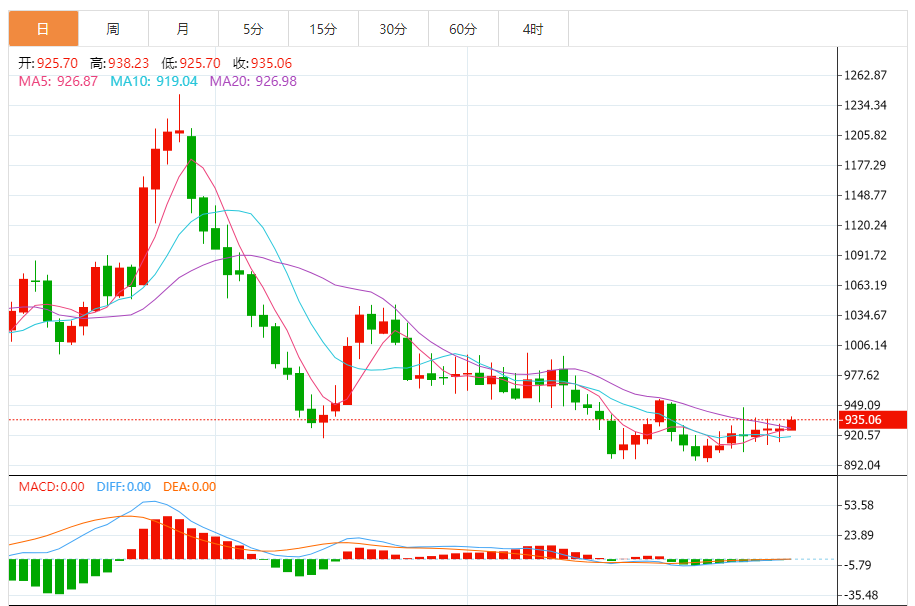Click the 1234.34 price axis label
The height and width of the screenshot is (606, 915).
[865, 105]
